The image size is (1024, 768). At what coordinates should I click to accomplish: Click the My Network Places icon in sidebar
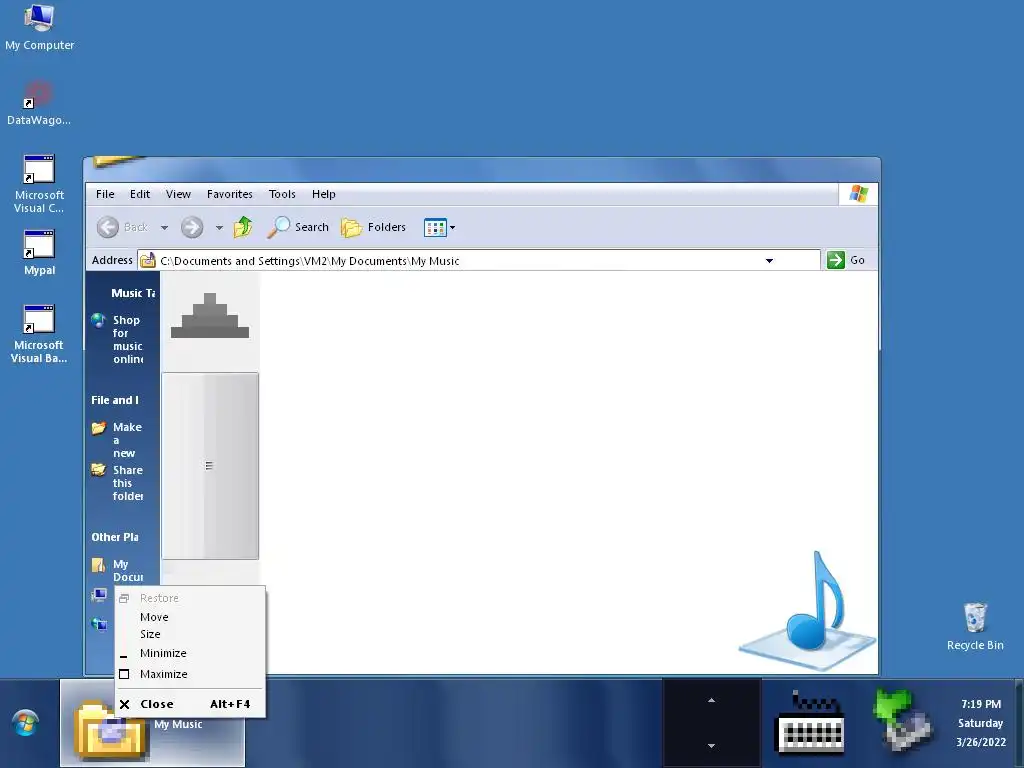click(x=99, y=624)
